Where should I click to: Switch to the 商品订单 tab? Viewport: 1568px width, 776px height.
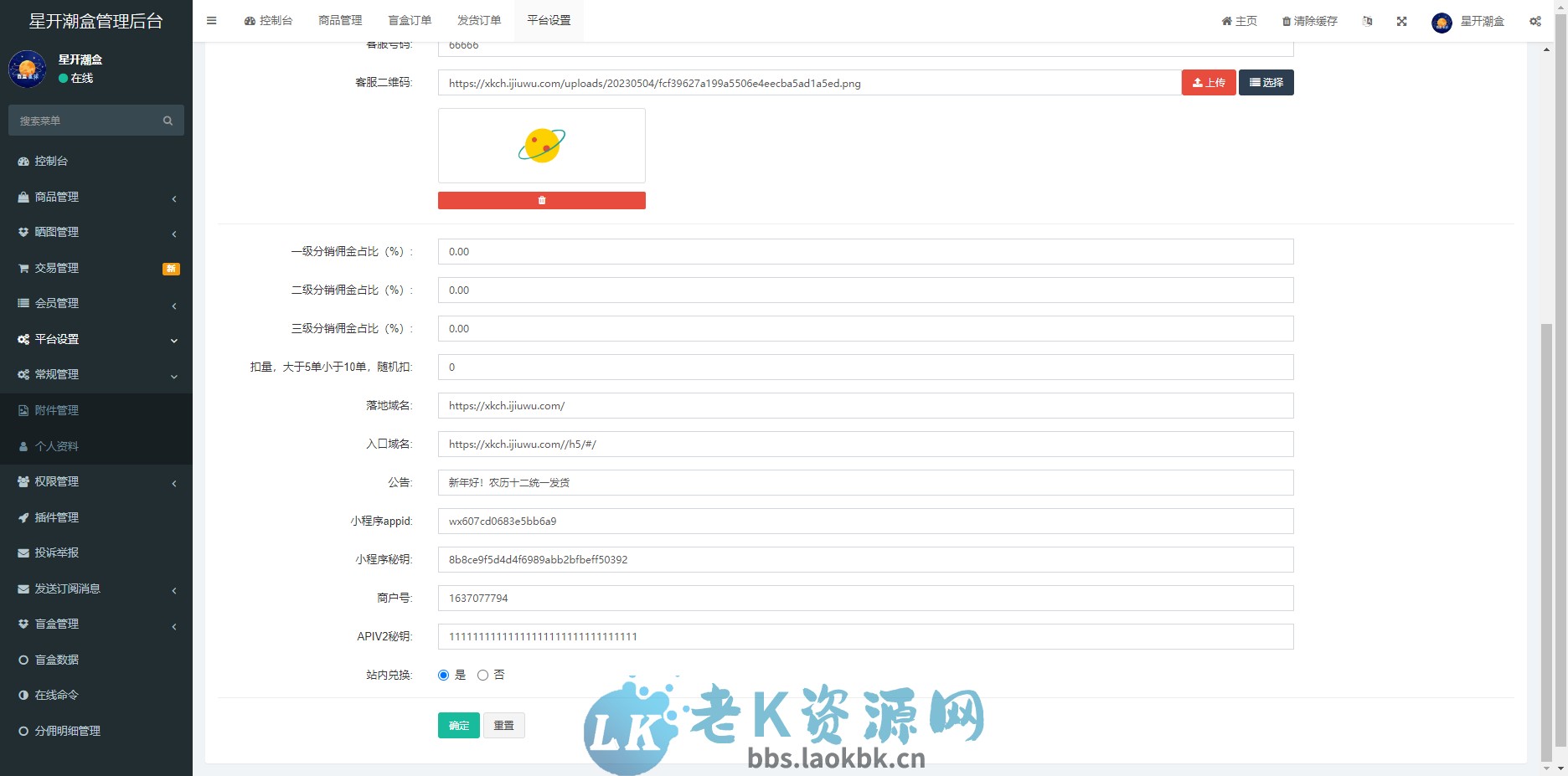[x=338, y=20]
